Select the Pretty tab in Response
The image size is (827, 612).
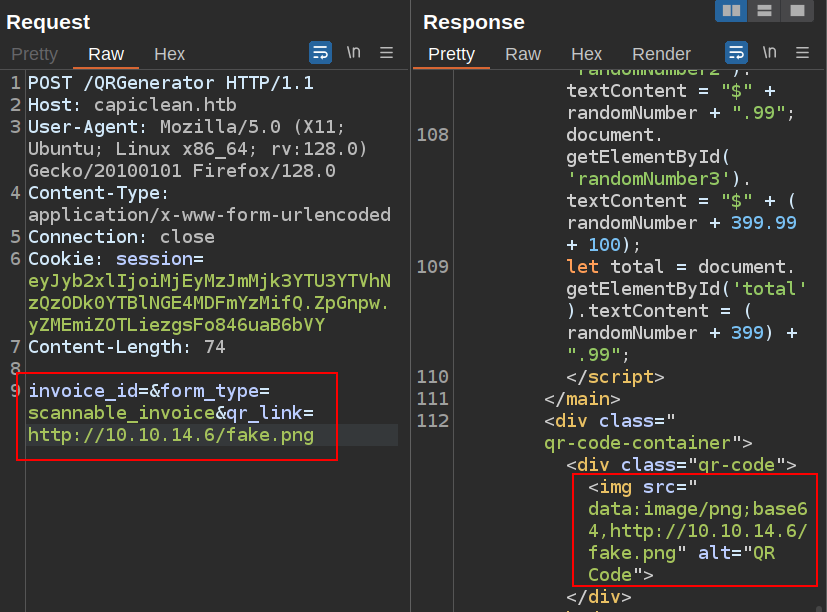point(451,54)
